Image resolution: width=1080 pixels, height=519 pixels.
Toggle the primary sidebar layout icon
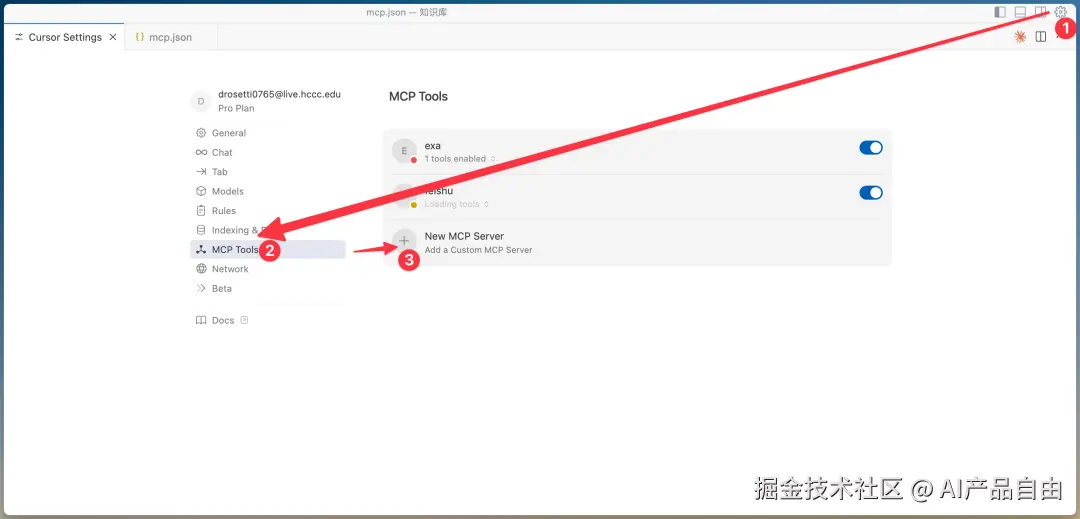[x=1000, y=12]
